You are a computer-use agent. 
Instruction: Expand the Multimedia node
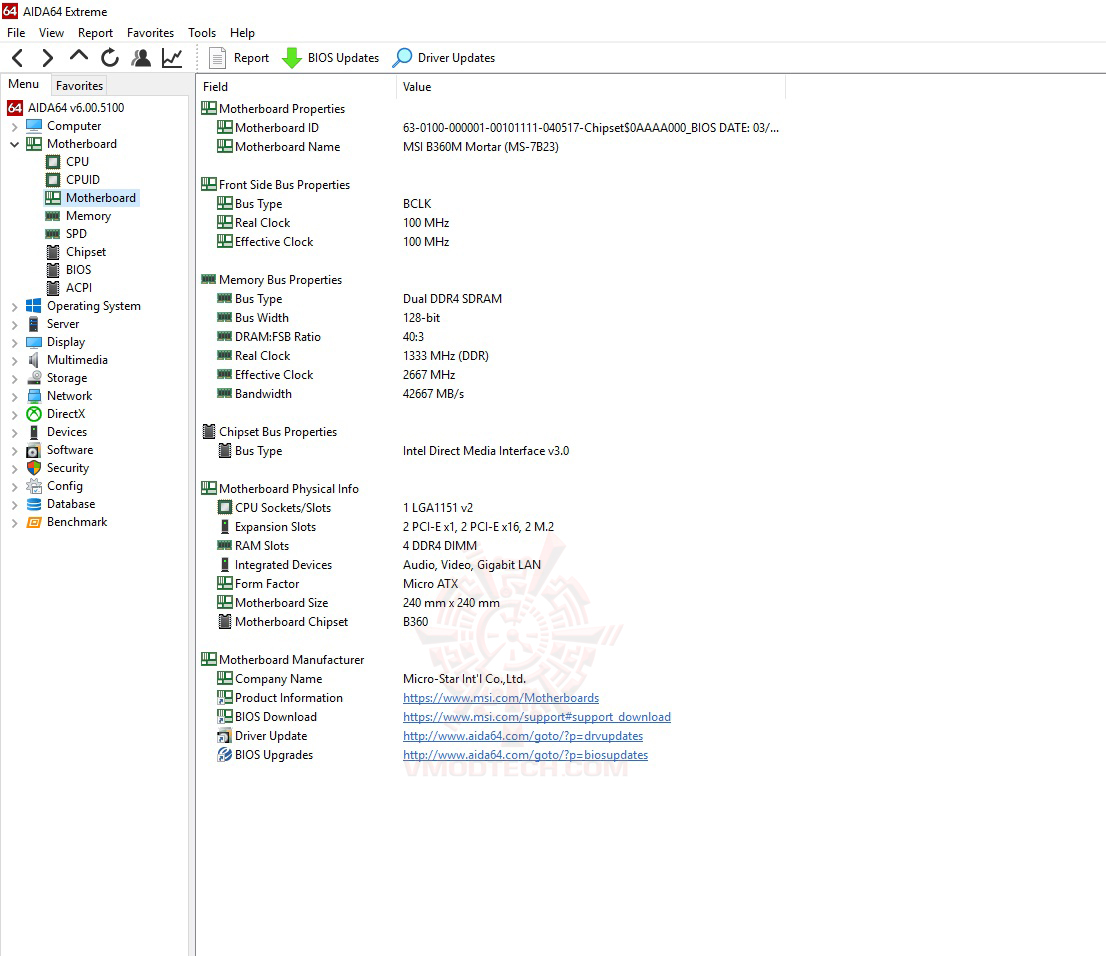point(14,361)
